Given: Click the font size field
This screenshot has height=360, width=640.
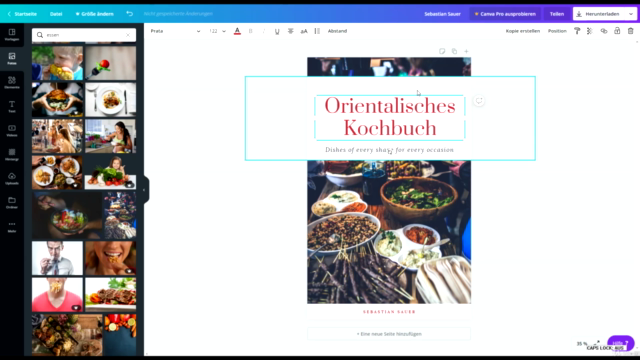Looking at the screenshot, I should [213, 31].
